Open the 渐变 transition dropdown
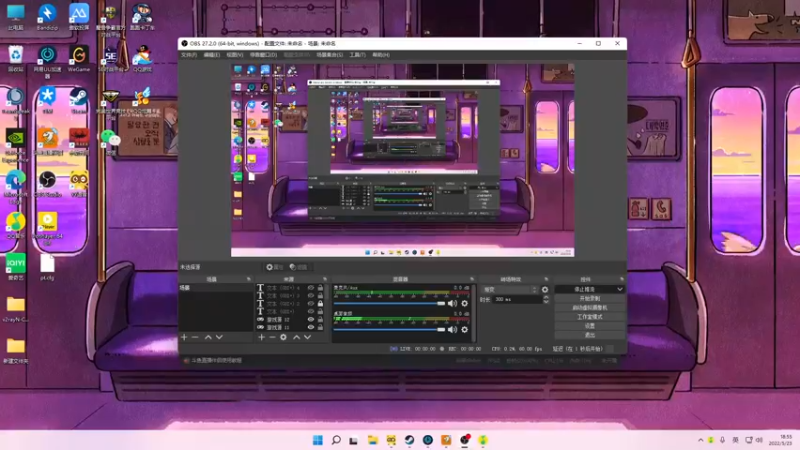Screen dimensions: 800x450 [510, 289]
